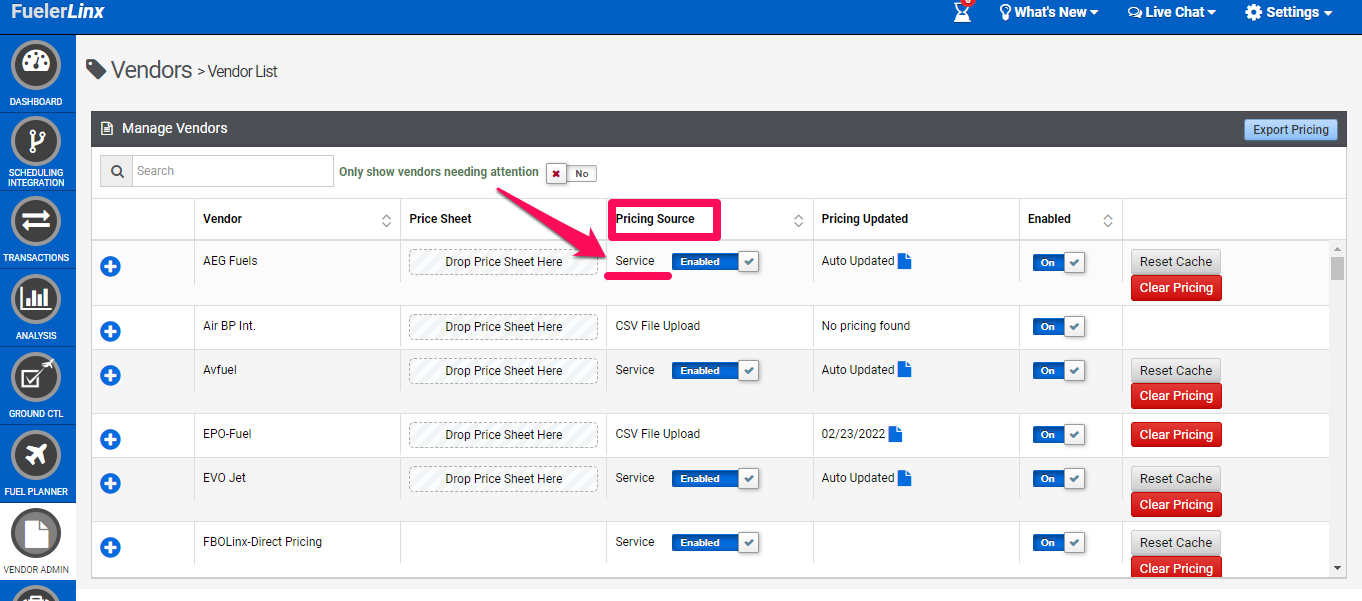Open the Settings dropdown menu
This screenshot has width=1362, height=601.
click(x=1288, y=12)
